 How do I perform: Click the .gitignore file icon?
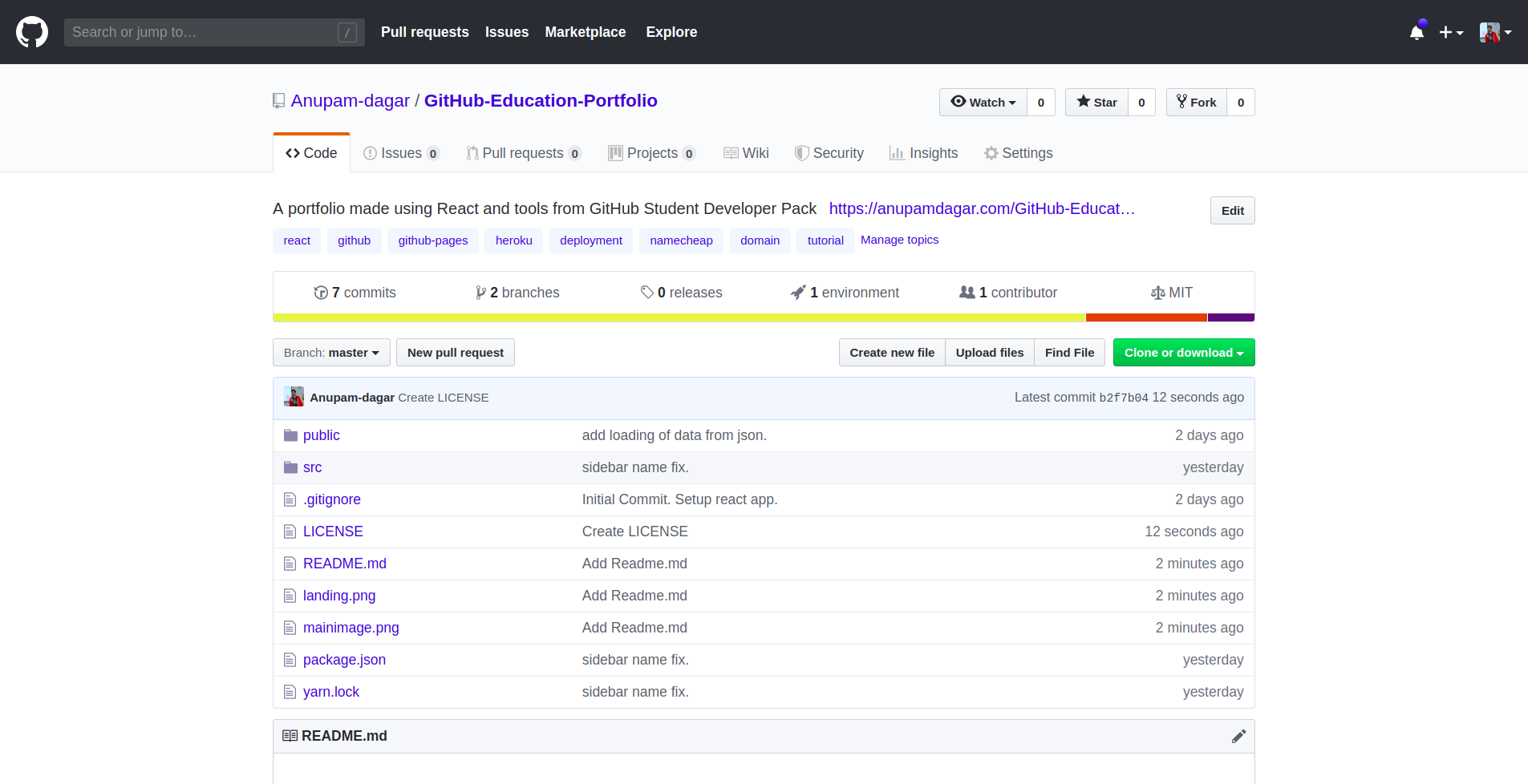290,499
